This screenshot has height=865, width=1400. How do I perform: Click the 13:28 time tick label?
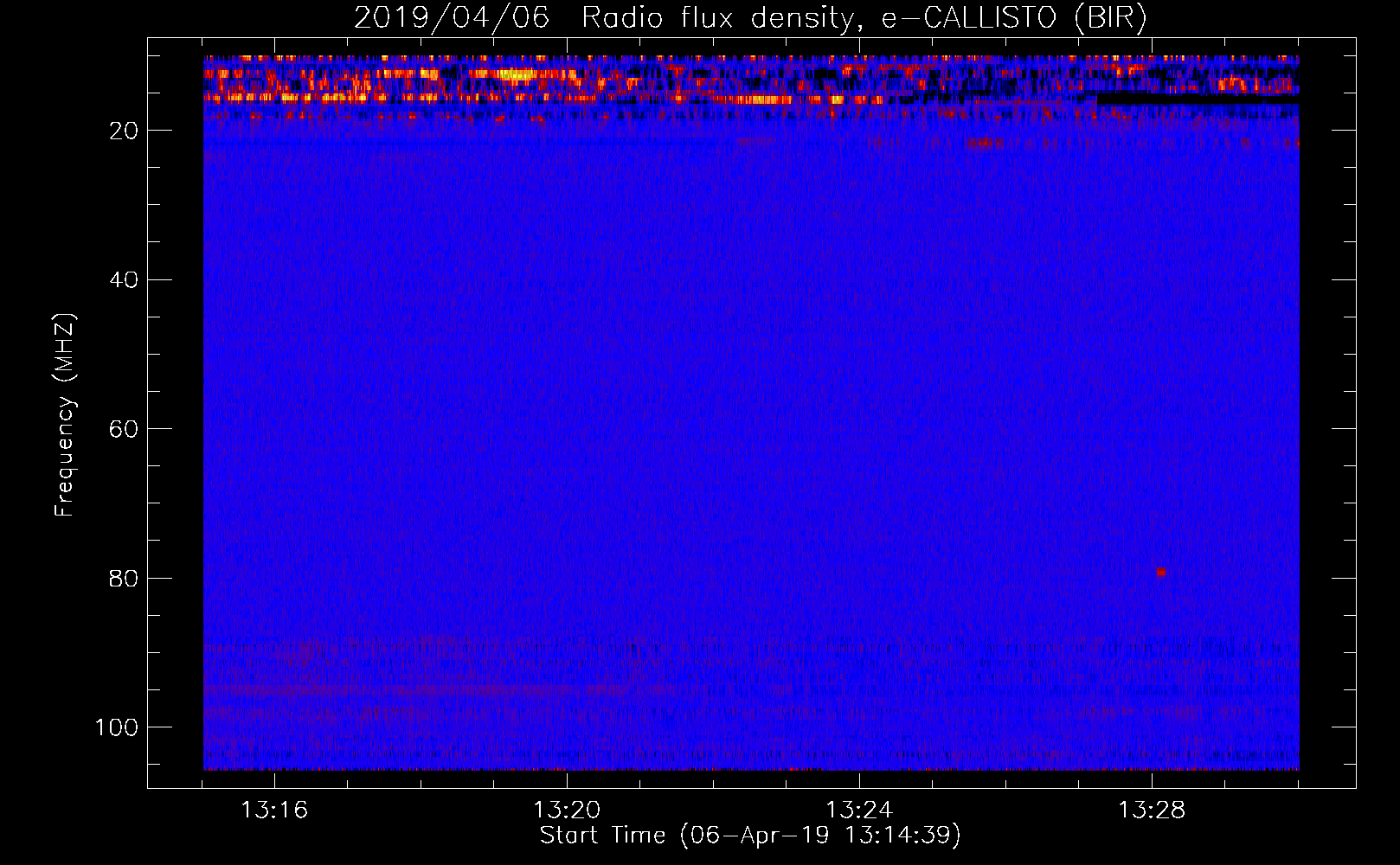click(1152, 811)
